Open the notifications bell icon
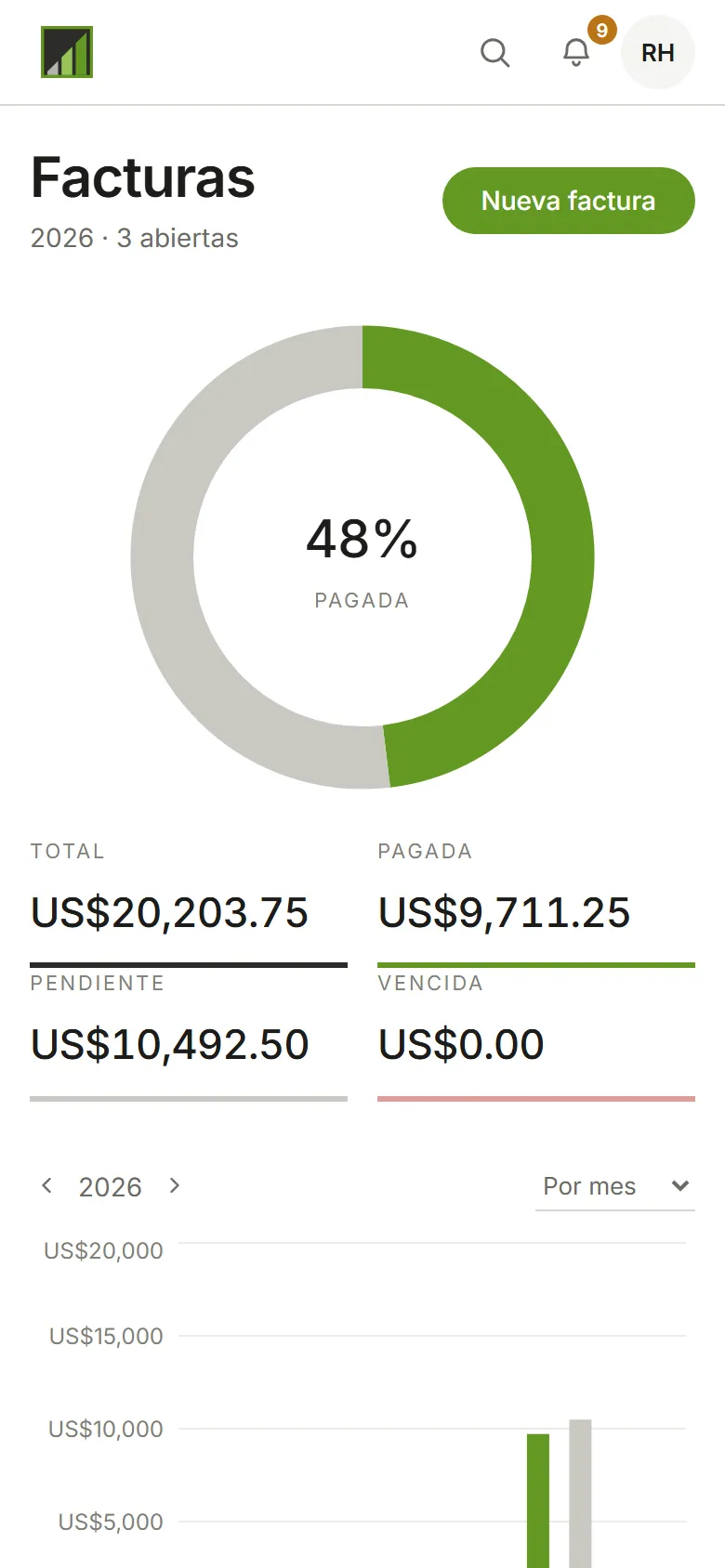 tap(576, 53)
